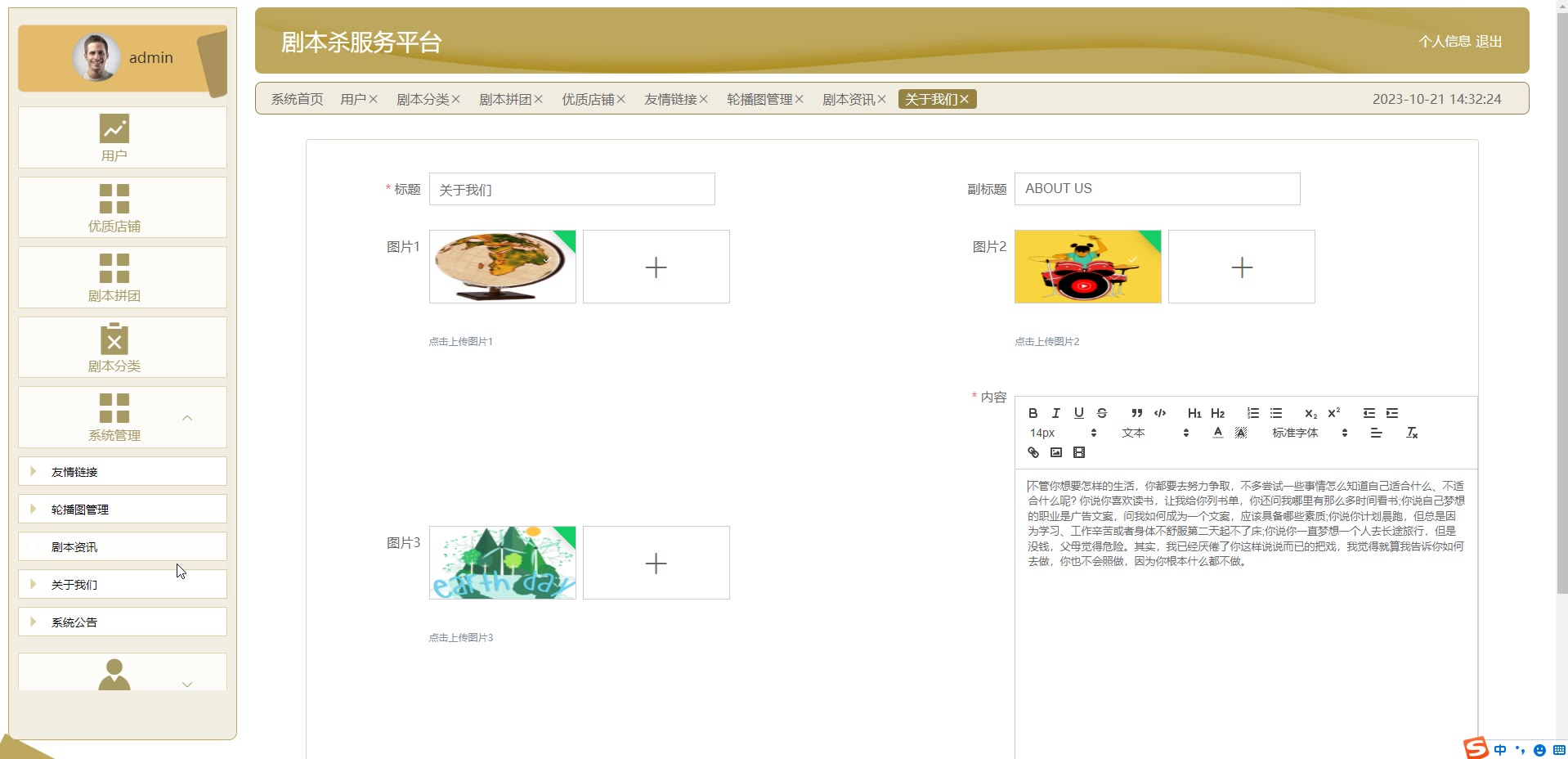The width and height of the screenshot is (1568, 759).
Task: Insert a video into the editor
Action: (x=1078, y=452)
